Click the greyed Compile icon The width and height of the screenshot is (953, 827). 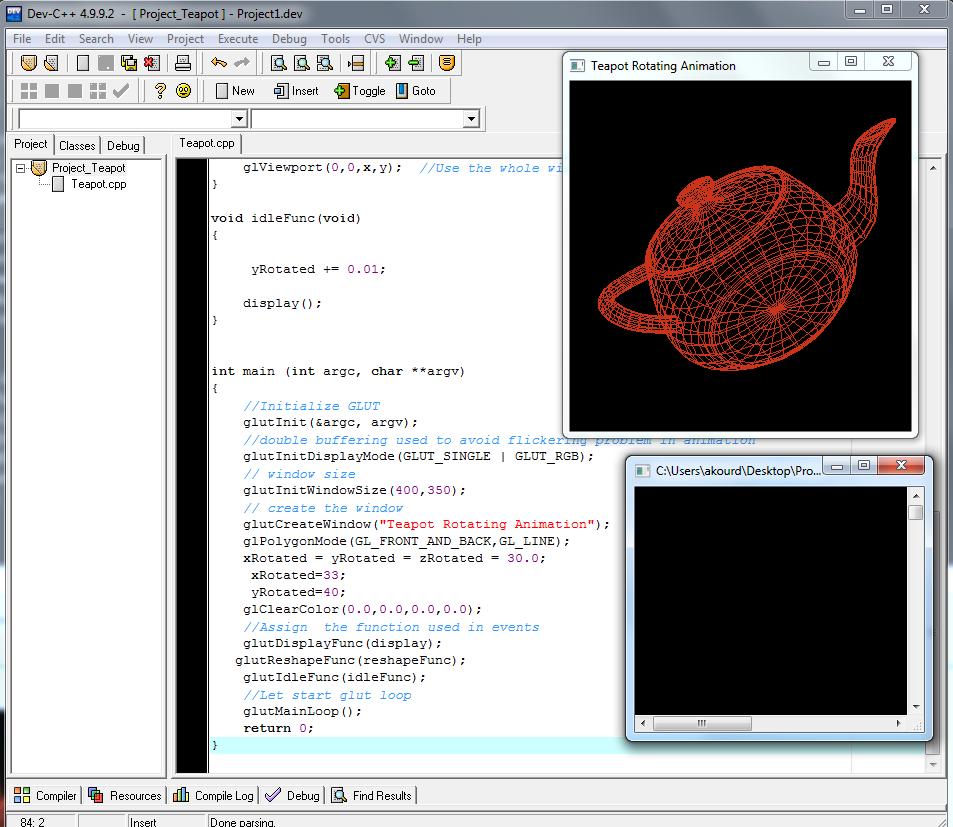(29, 91)
